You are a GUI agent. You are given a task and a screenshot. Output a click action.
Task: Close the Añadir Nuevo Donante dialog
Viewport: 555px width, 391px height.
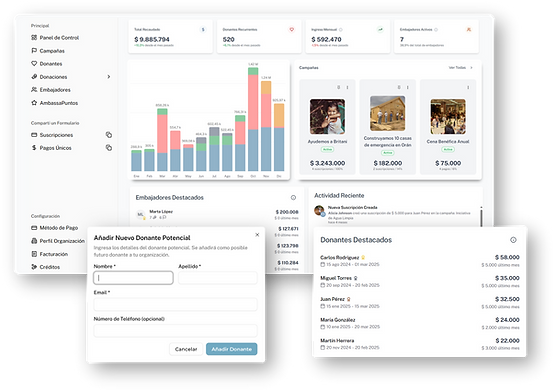[x=257, y=235]
